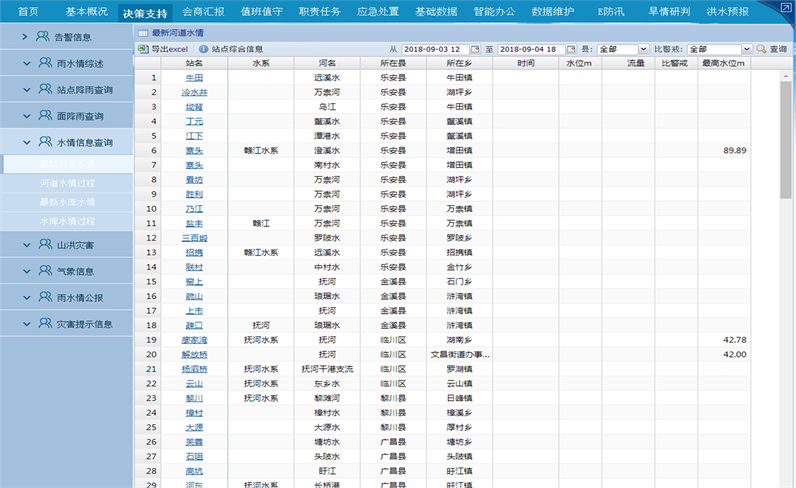Select 最新水库水情 submenu item
This screenshot has width=796, height=488.
[x=68, y=202]
